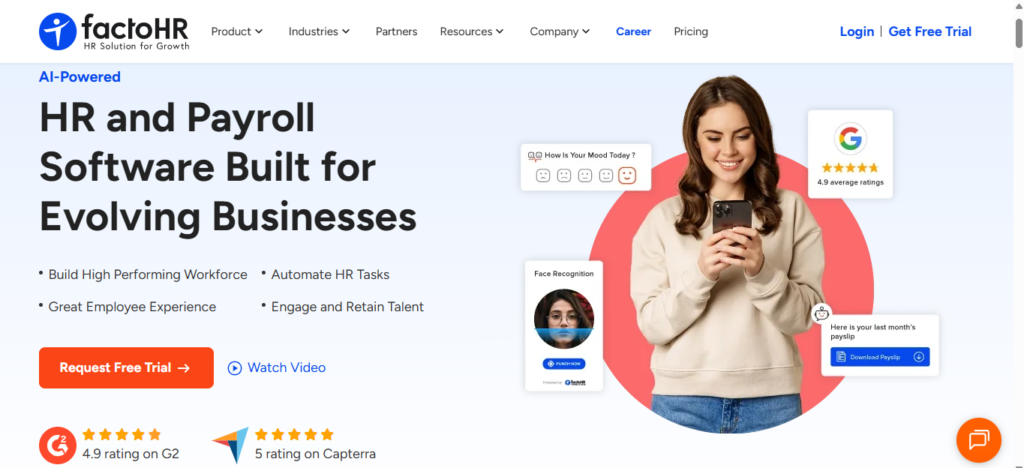Open the chat widget in the corner
The width and height of the screenshot is (1024, 468).
click(x=978, y=439)
